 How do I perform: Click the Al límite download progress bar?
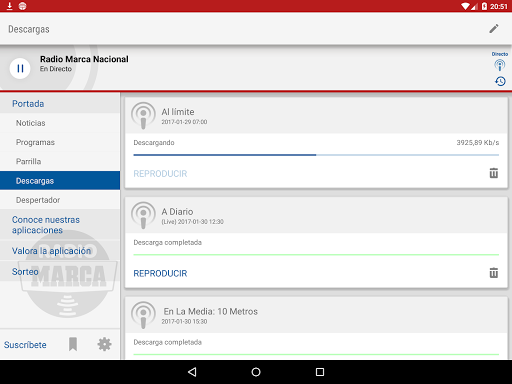coord(316,155)
